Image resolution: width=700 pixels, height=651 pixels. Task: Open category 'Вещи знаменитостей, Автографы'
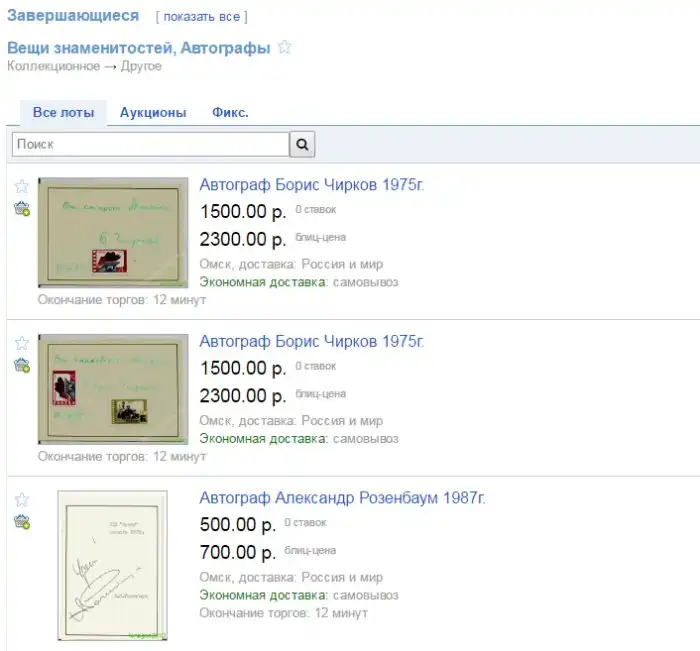[x=139, y=48]
